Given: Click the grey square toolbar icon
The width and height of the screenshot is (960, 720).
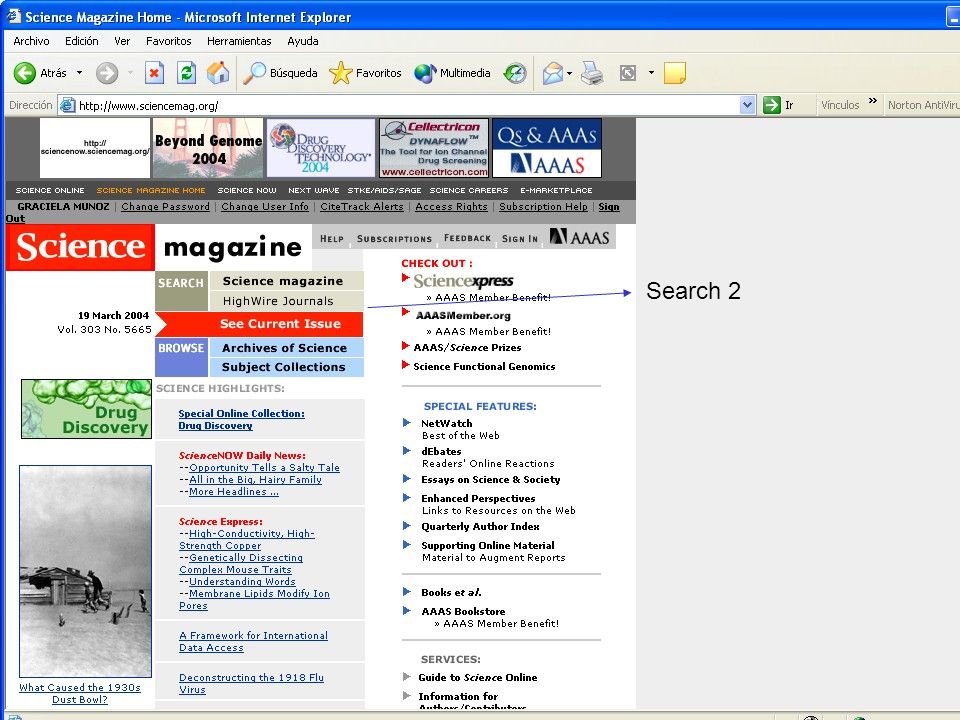Looking at the screenshot, I should 628,73.
